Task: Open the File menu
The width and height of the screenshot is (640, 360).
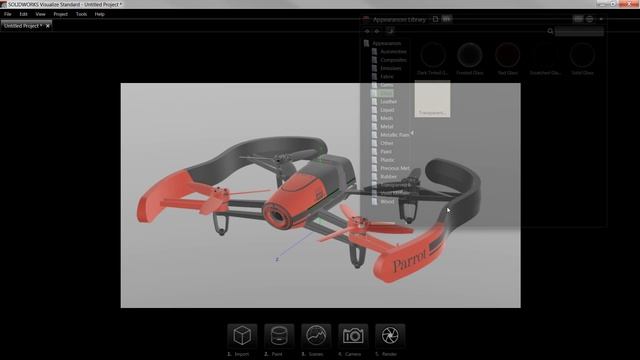Action: pos(8,14)
